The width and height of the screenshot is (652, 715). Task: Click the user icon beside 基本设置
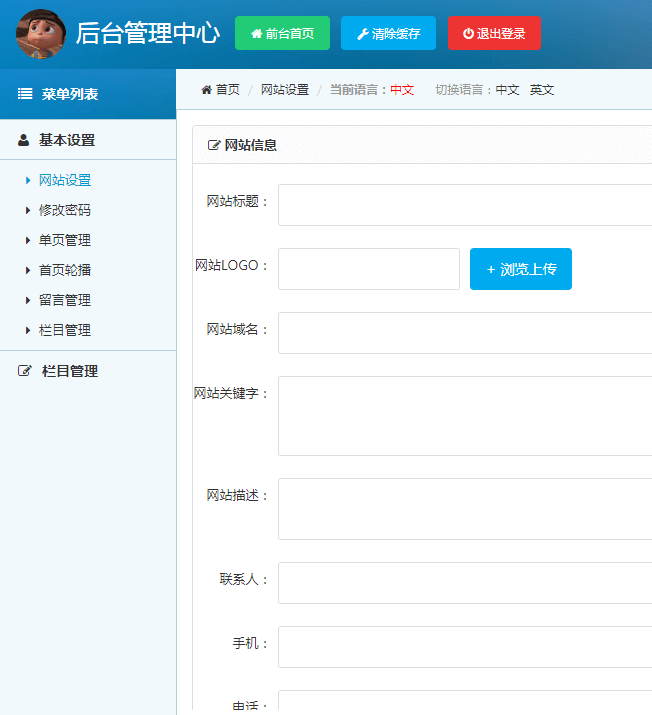24,141
